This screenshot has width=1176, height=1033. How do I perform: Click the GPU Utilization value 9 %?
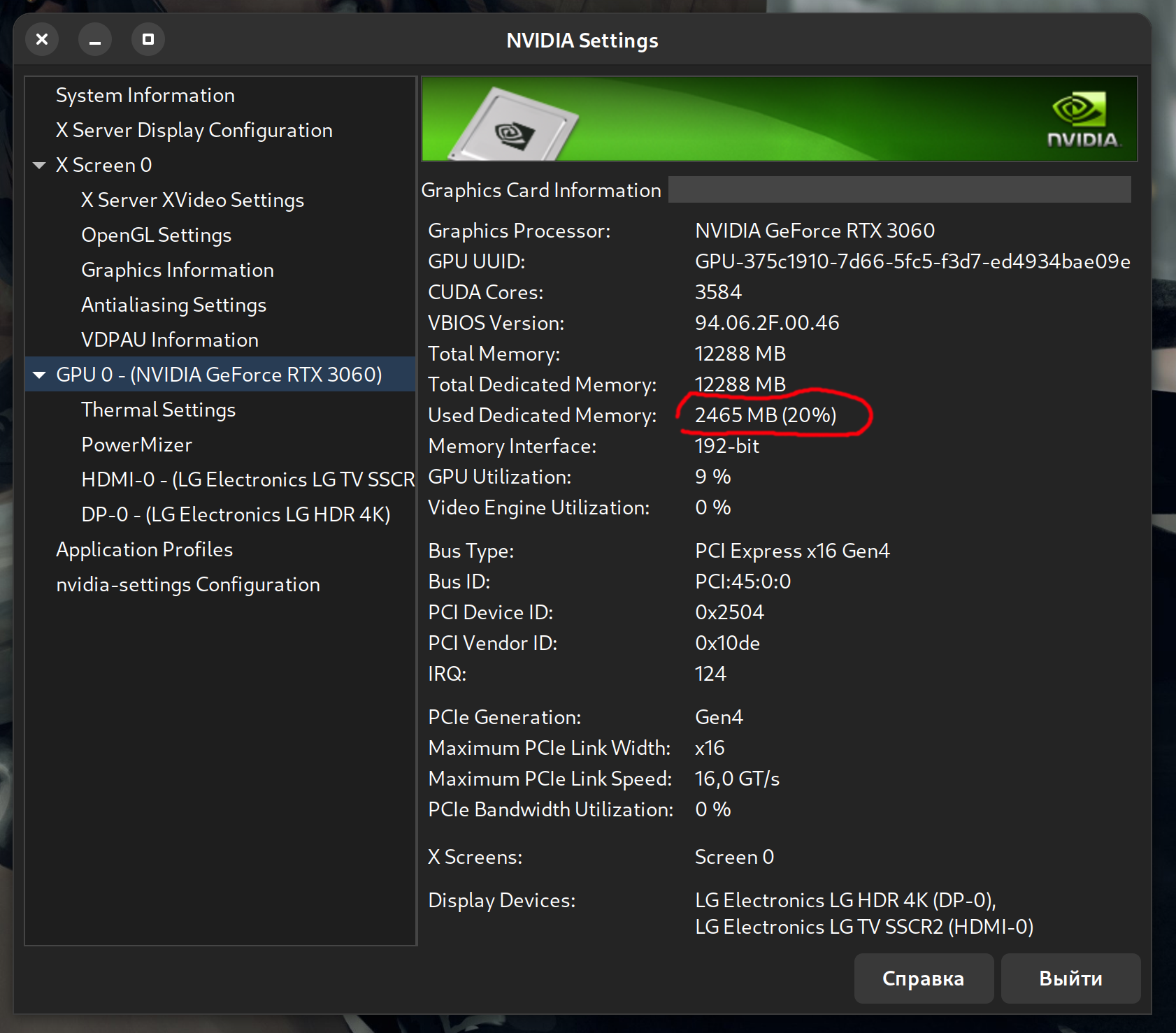[712, 477]
